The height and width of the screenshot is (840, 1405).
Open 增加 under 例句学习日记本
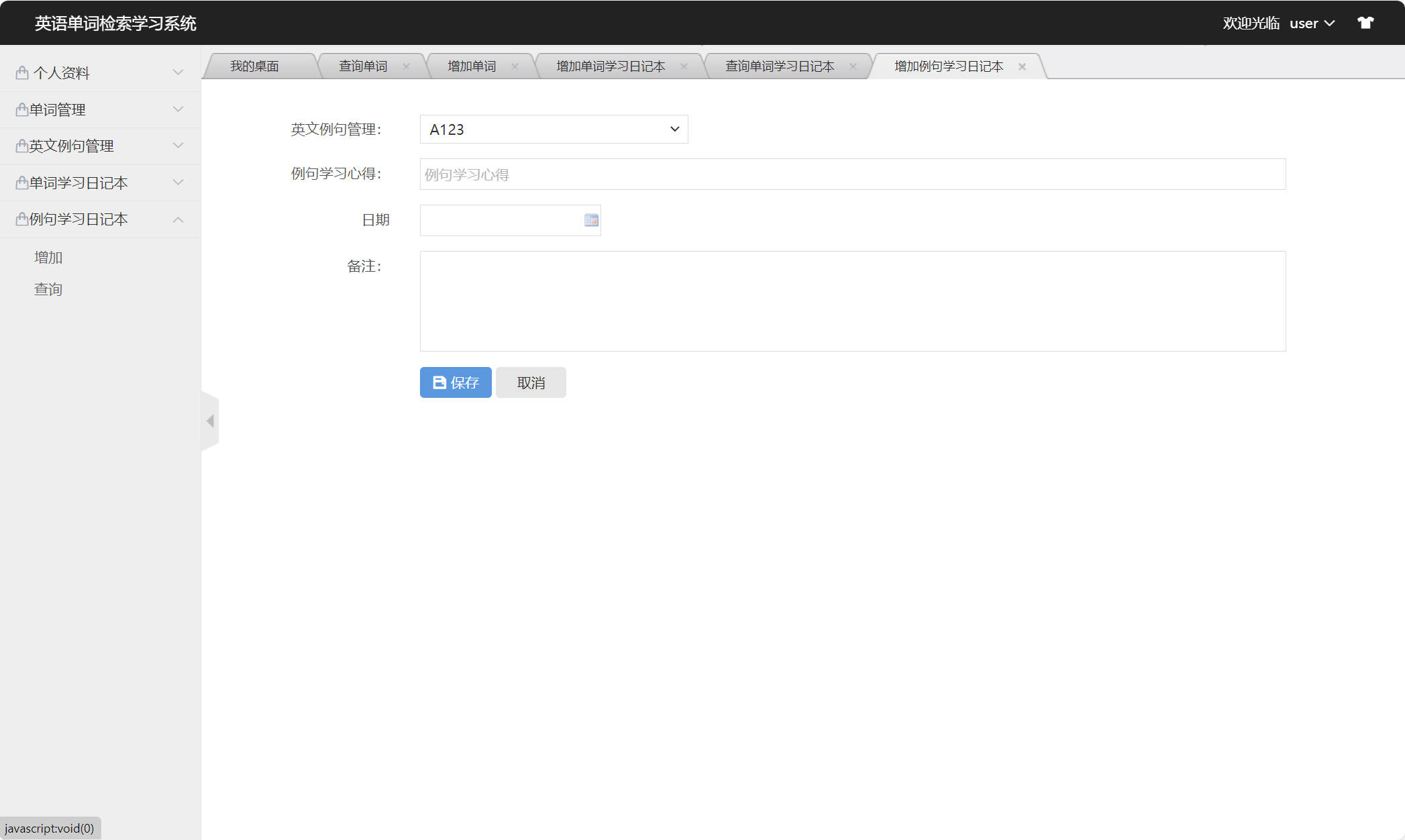point(48,257)
